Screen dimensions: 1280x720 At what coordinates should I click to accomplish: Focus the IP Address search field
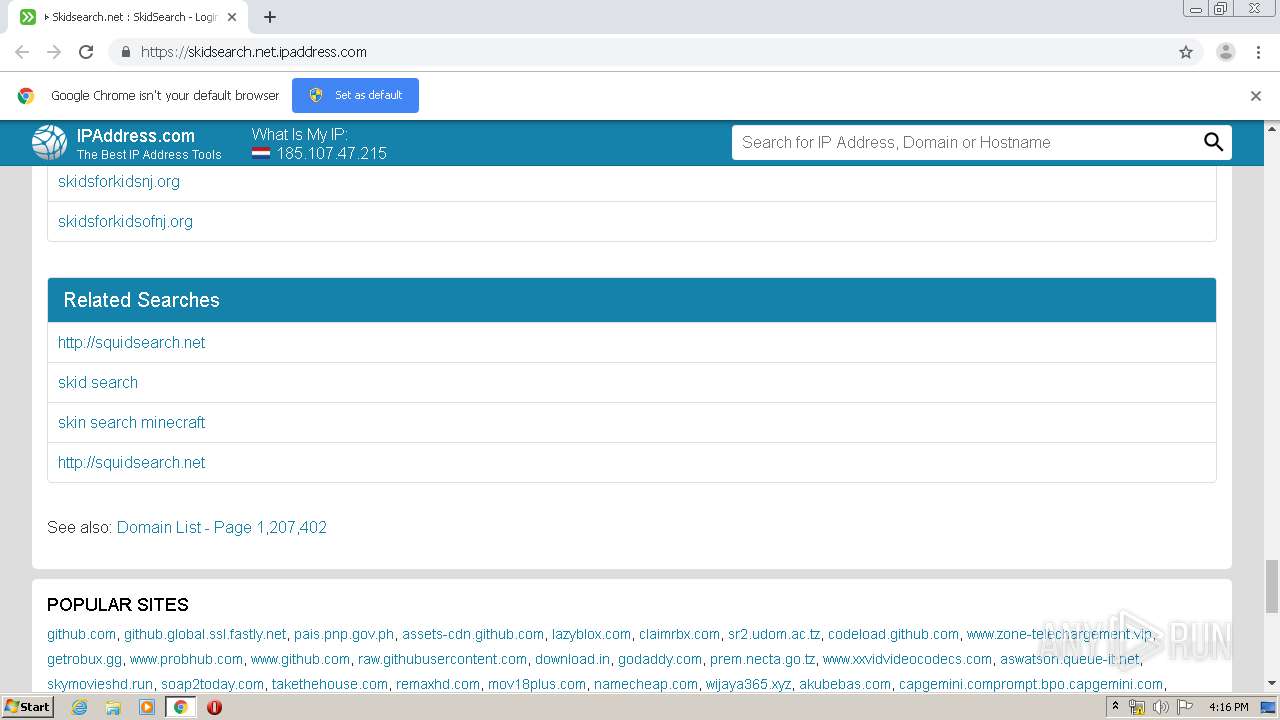(965, 142)
